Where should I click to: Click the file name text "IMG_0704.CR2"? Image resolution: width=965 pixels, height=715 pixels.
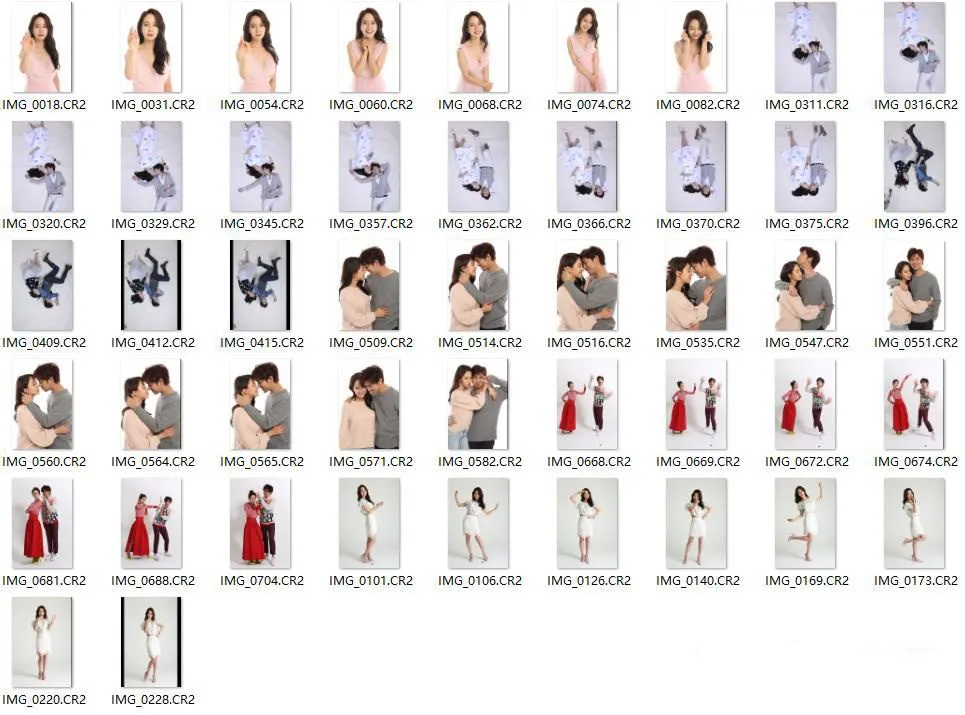(262, 580)
